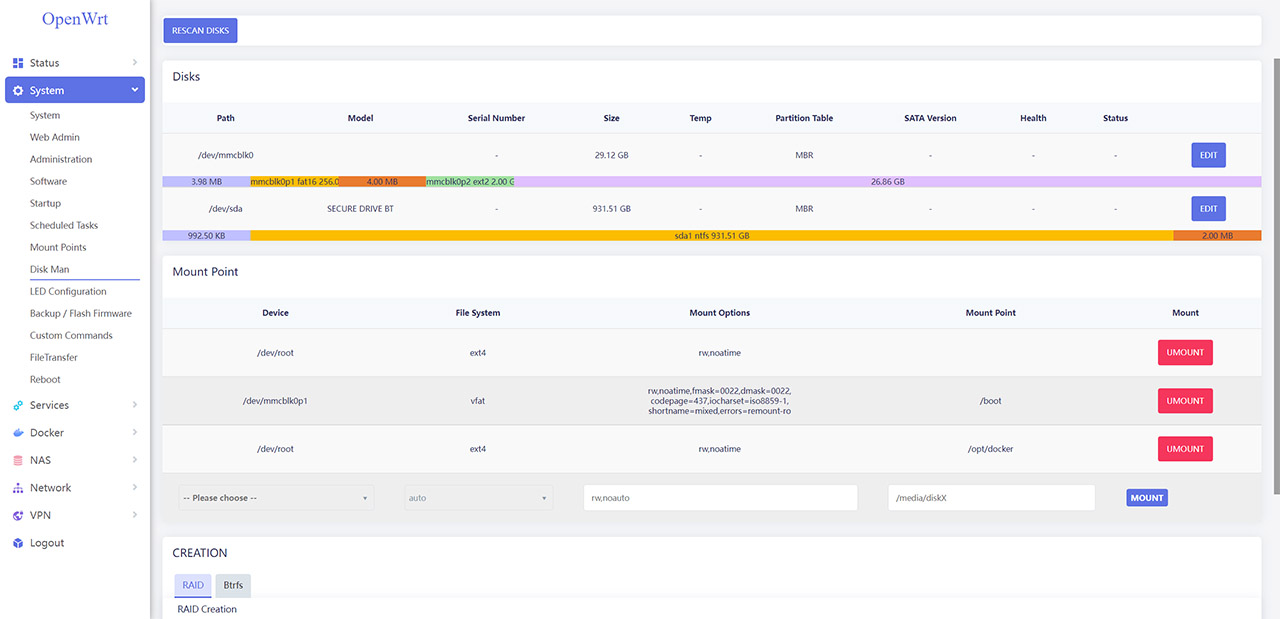Edit the /dev/sda disk
This screenshot has height=619, width=1280.
[1208, 209]
